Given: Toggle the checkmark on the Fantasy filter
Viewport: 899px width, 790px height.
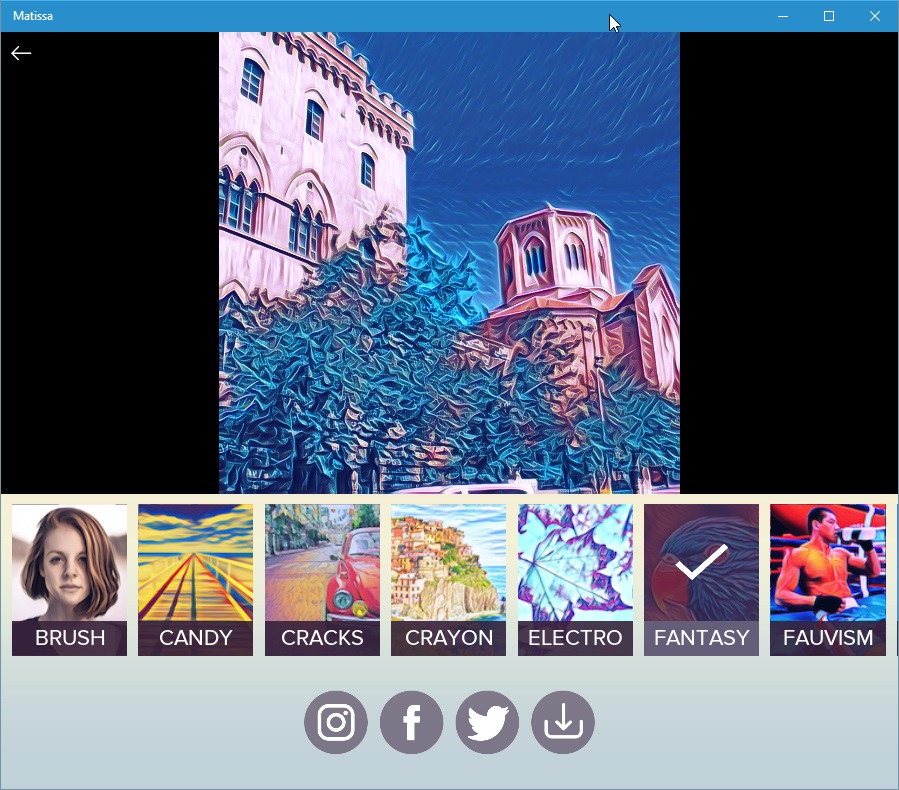Looking at the screenshot, I should pos(701,564).
